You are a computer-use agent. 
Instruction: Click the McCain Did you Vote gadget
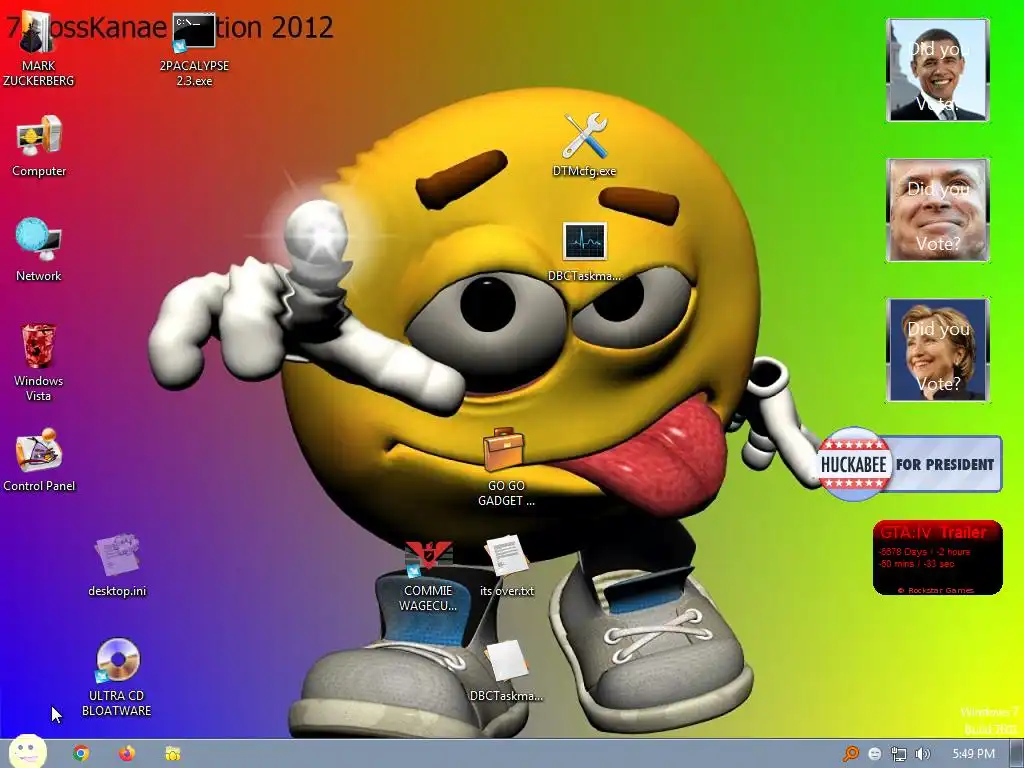(938, 210)
